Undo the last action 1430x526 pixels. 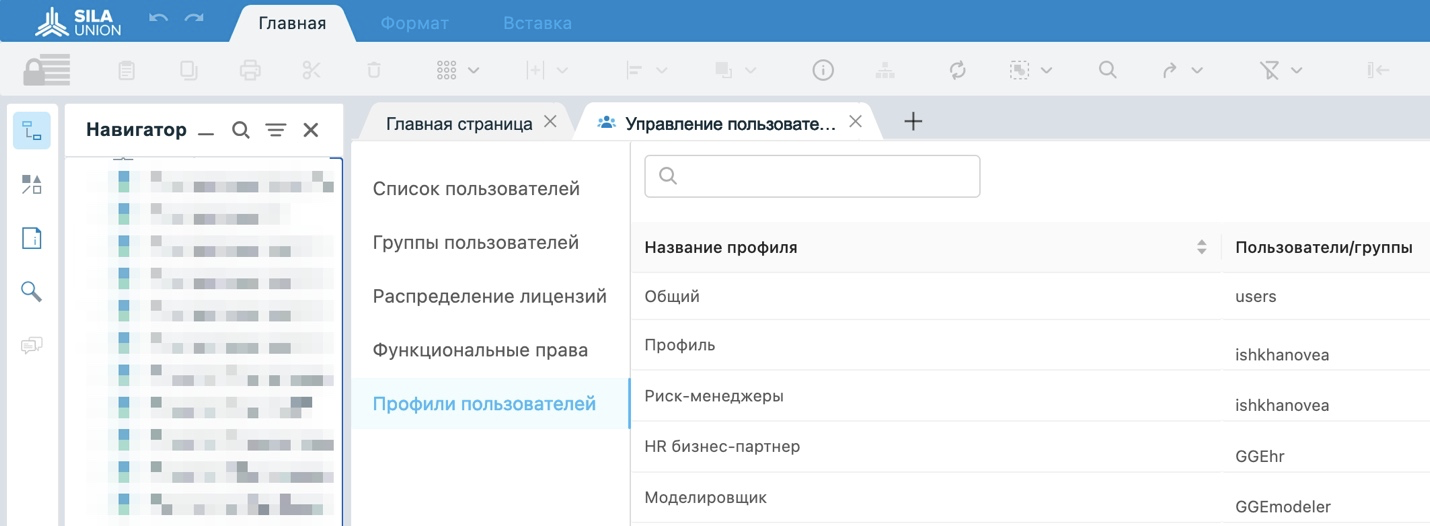pos(158,19)
